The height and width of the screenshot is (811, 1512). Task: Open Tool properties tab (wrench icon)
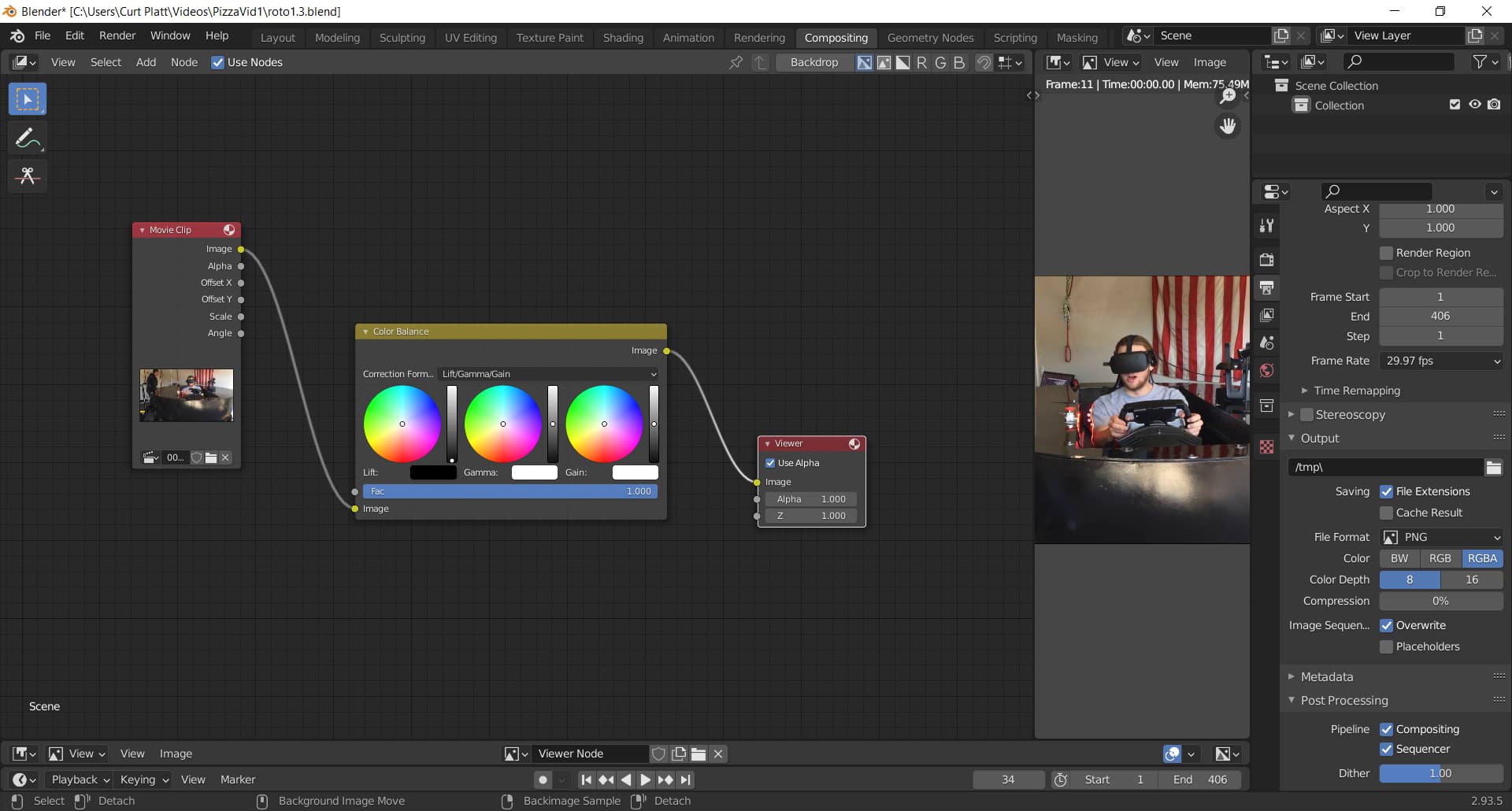pyautogui.click(x=1266, y=226)
